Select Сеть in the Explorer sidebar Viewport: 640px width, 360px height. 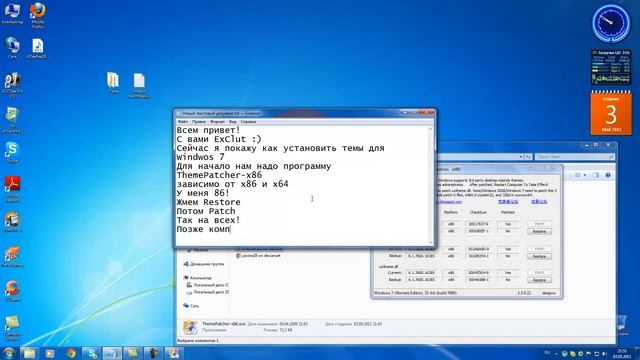tap(191, 305)
